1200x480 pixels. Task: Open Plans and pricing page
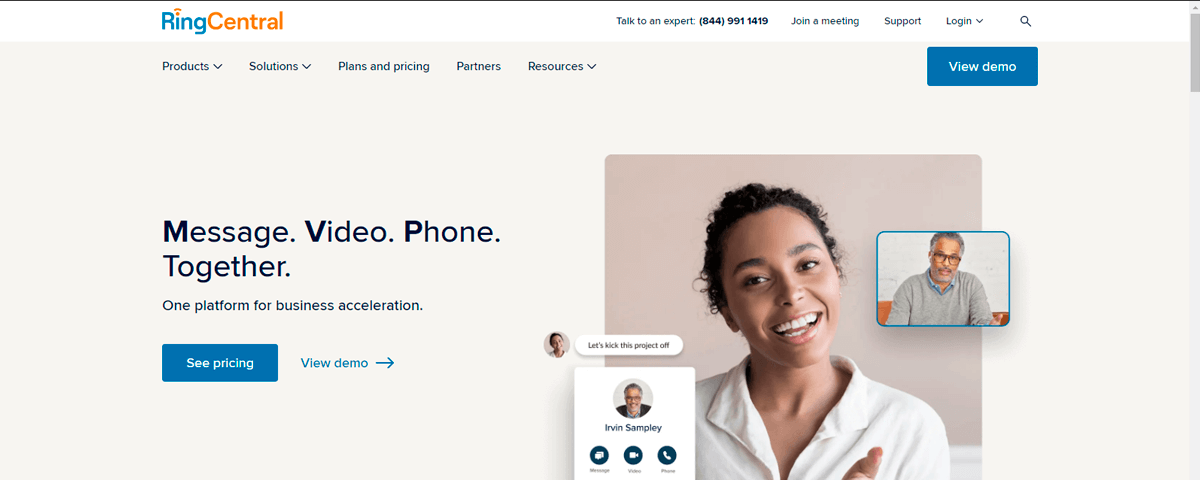(384, 66)
